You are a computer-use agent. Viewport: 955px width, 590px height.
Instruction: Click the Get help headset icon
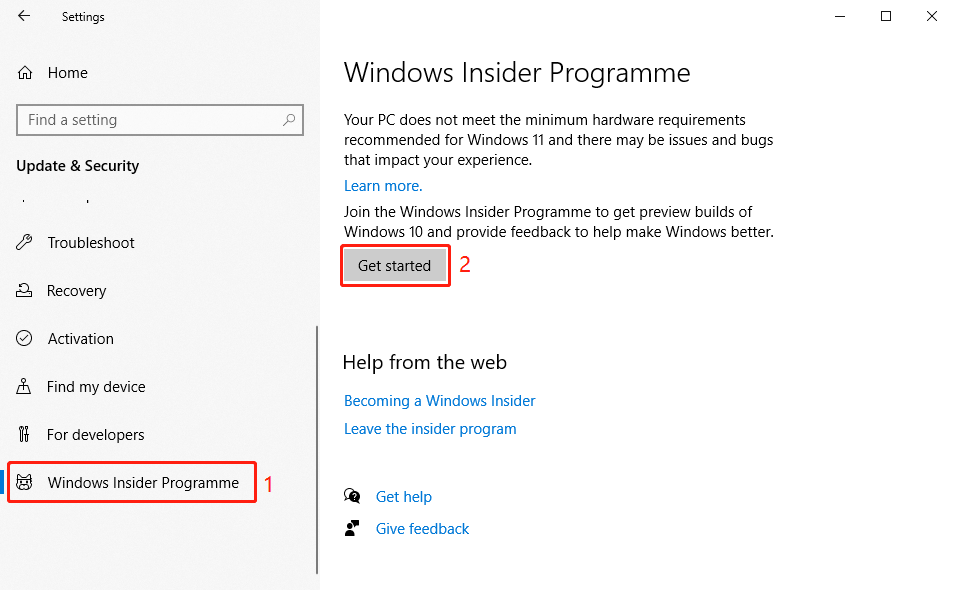(352, 496)
